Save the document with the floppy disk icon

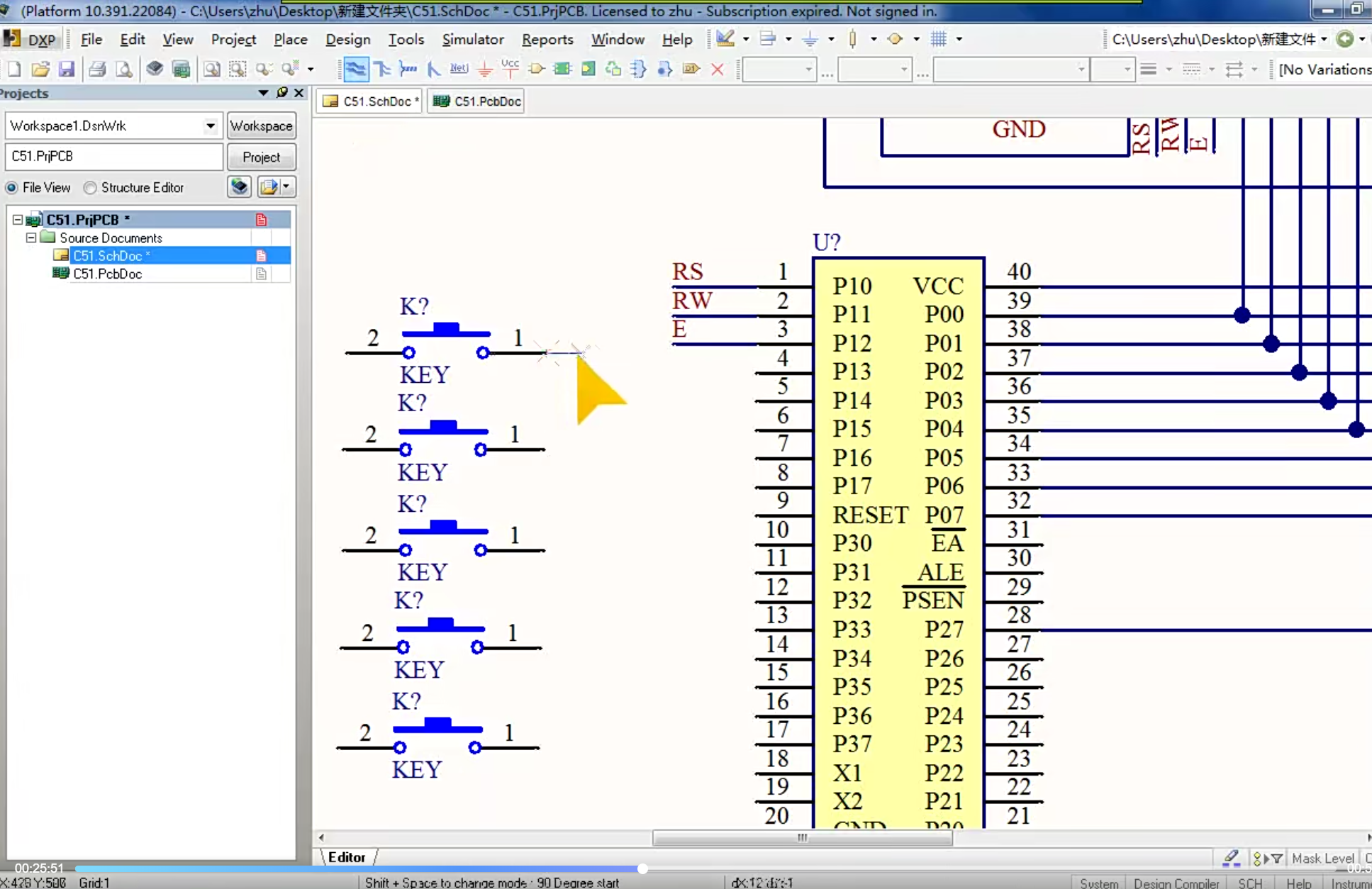[67, 69]
